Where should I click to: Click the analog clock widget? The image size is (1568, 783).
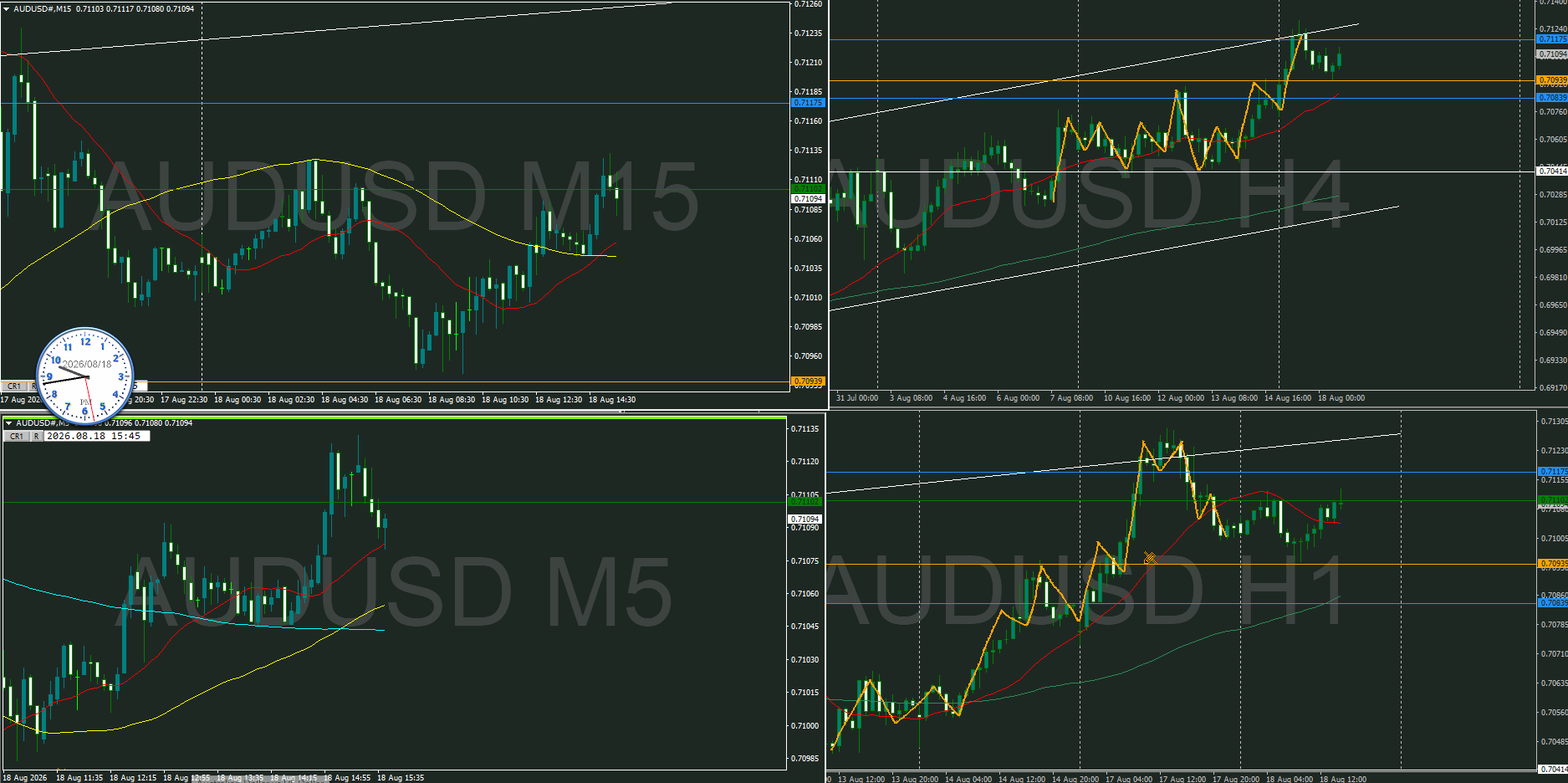click(85, 376)
